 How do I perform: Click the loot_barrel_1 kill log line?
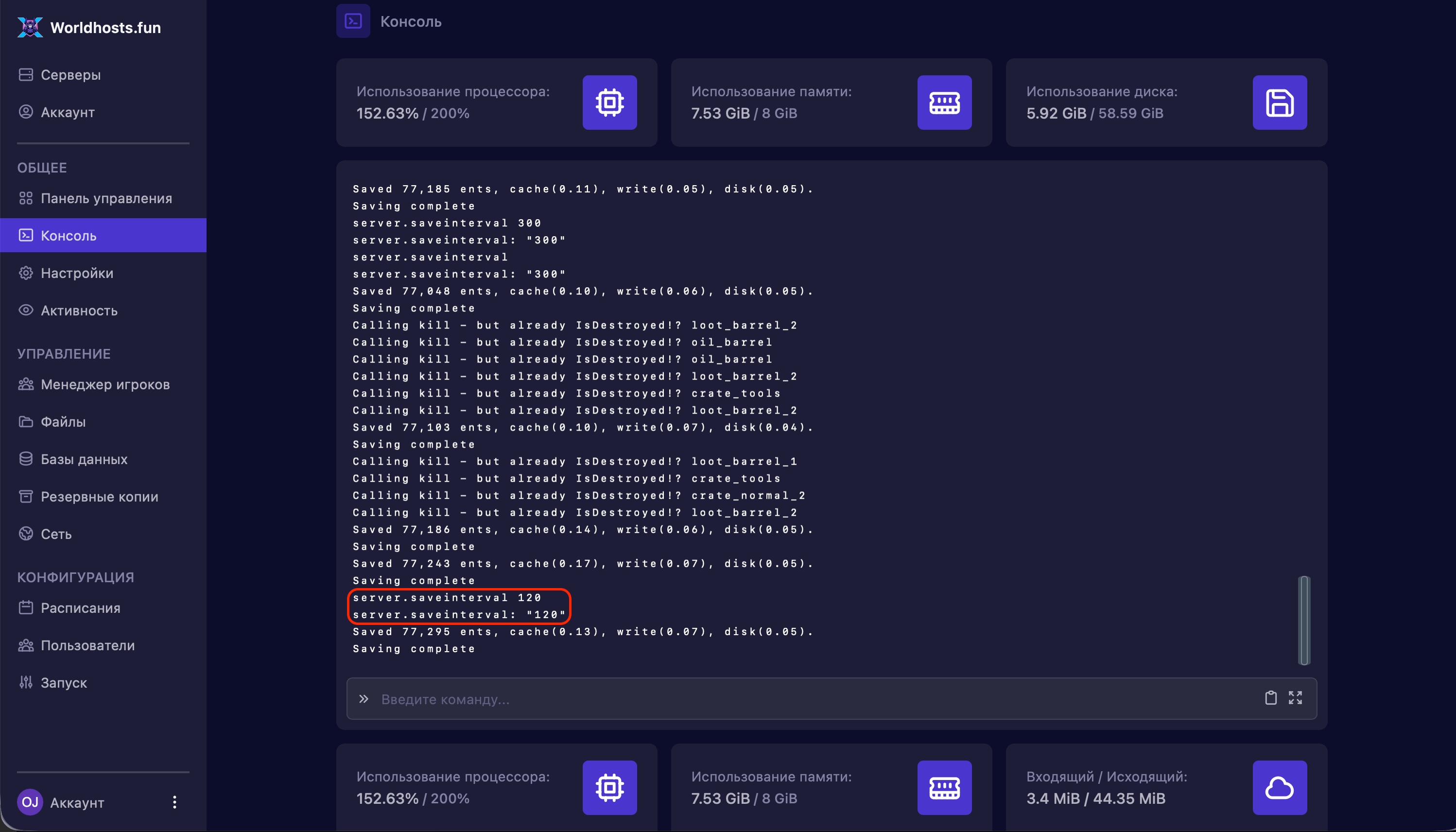pos(575,461)
